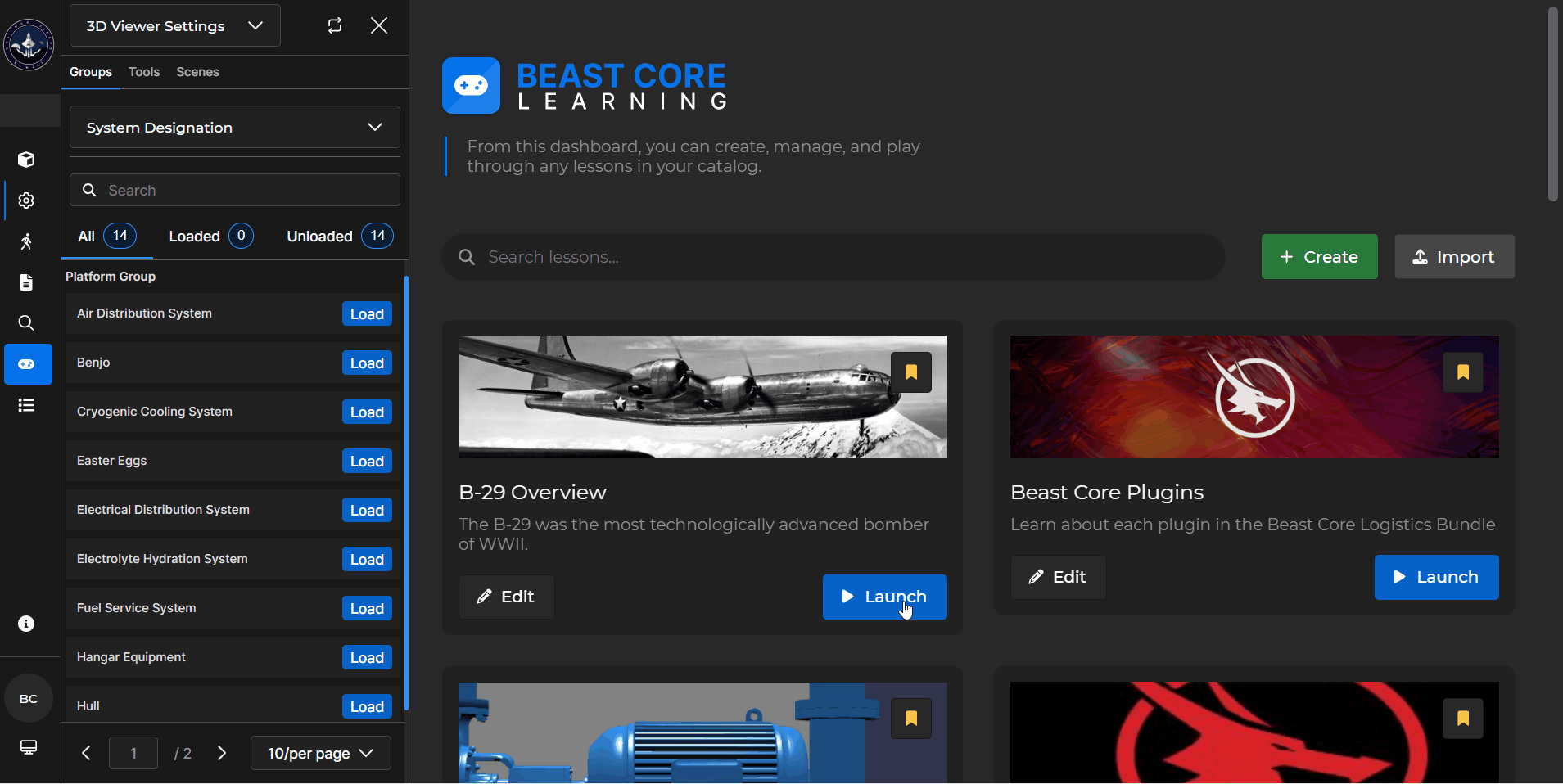Open the blue motor lesson thumbnail
1563x784 pixels.
point(702,732)
